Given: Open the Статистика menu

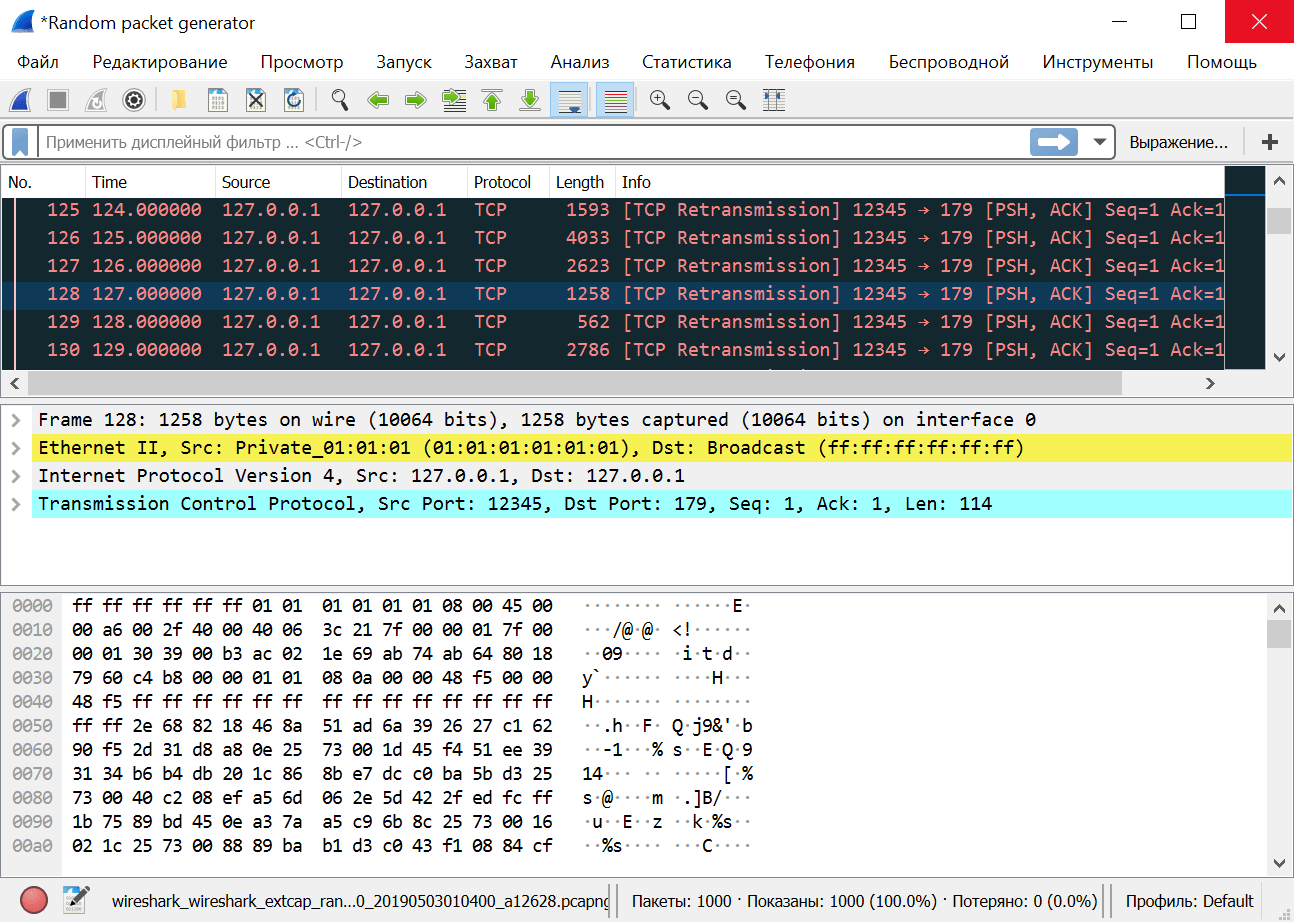Looking at the screenshot, I should [687, 62].
